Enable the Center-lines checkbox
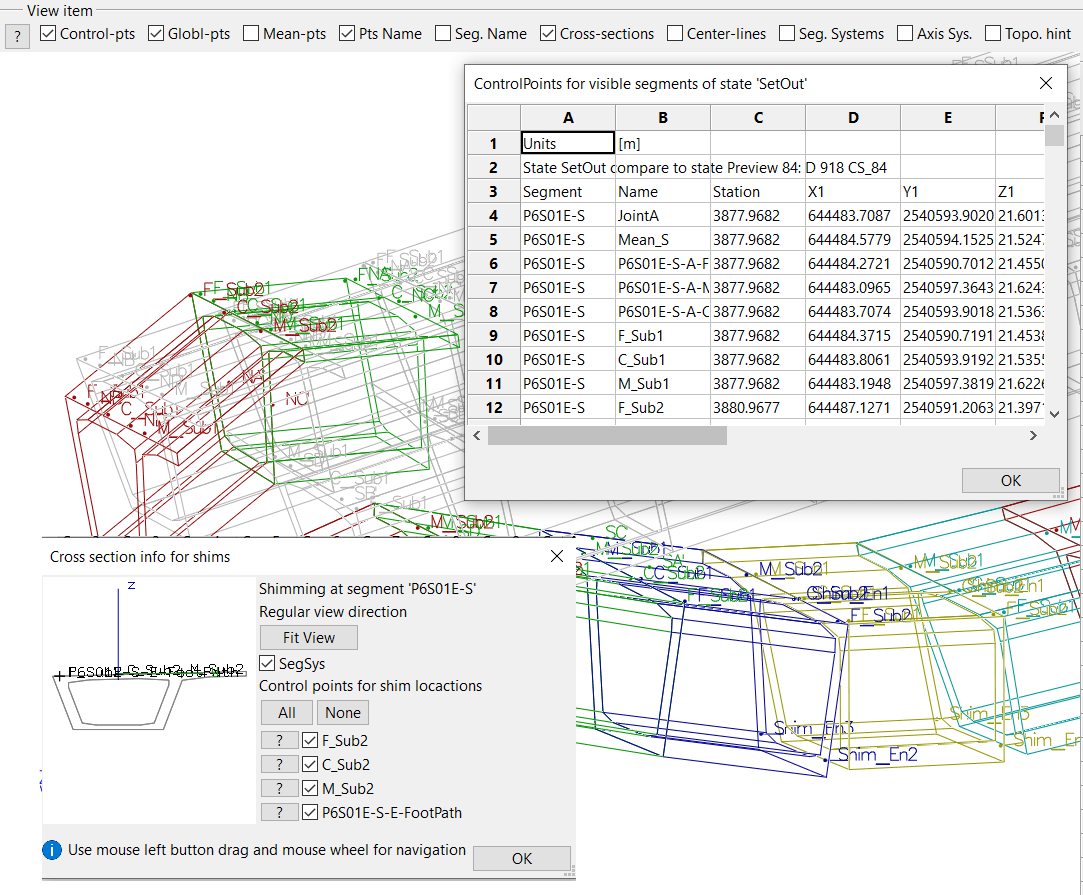The height and width of the screenshot is (895, 1083). (675, 34)
